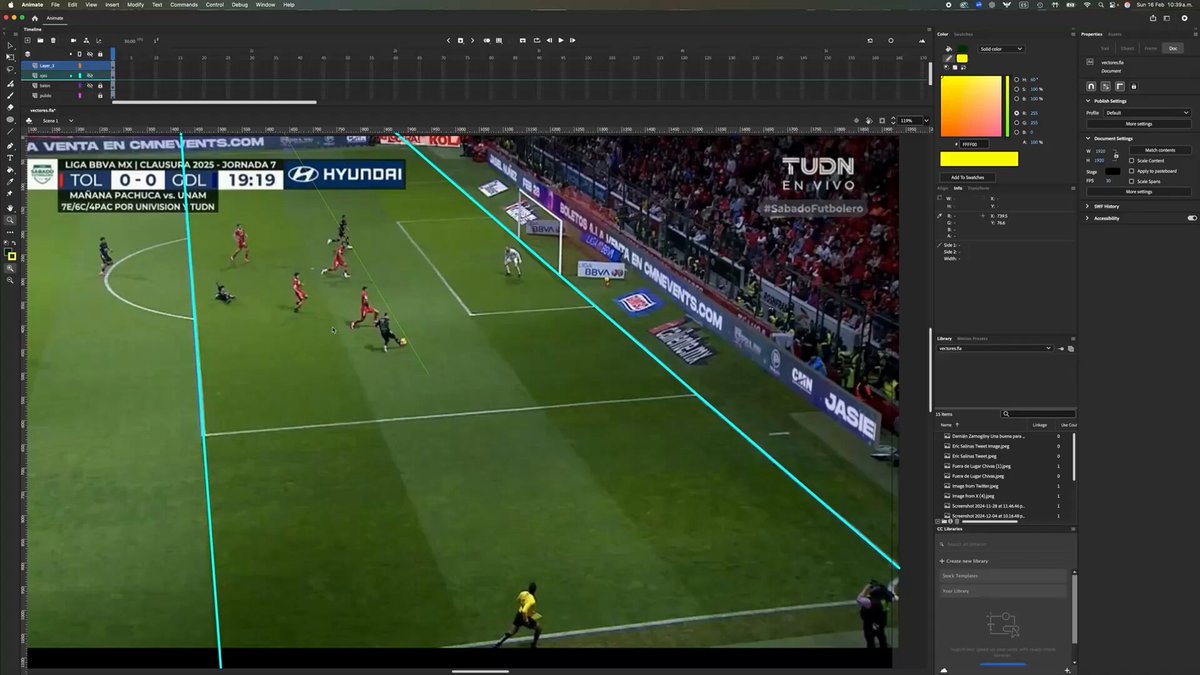Open the Commands menu
The image size is (1200, 675).
(184, 4)
